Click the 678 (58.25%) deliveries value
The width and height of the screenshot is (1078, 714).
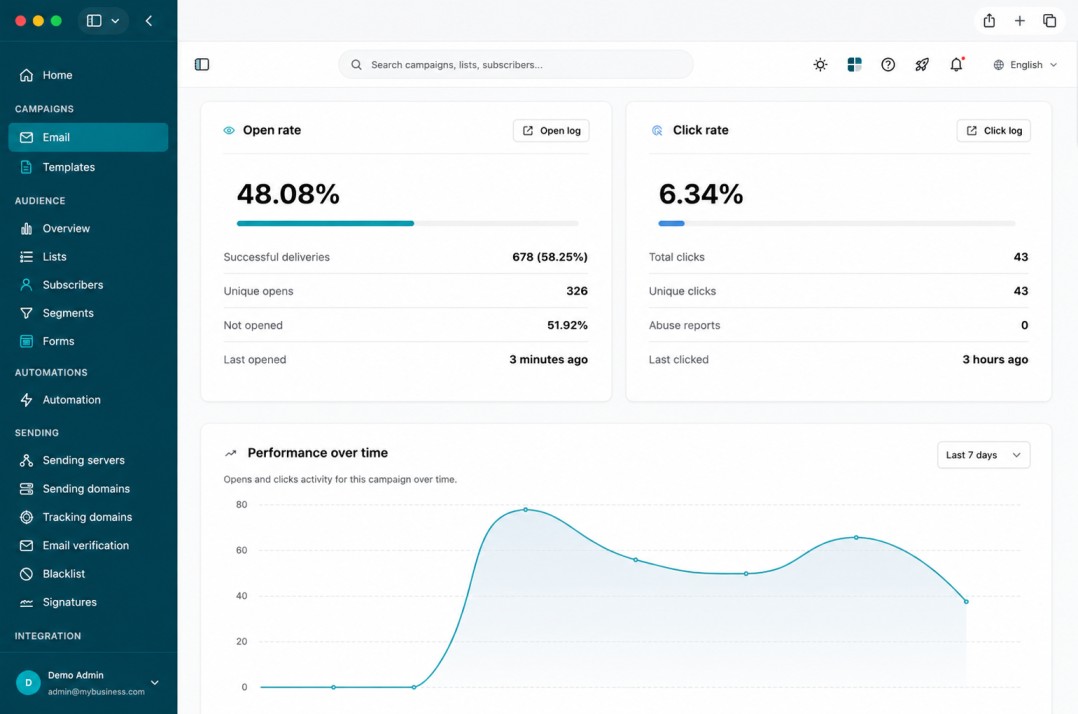[x=550, y=257]
